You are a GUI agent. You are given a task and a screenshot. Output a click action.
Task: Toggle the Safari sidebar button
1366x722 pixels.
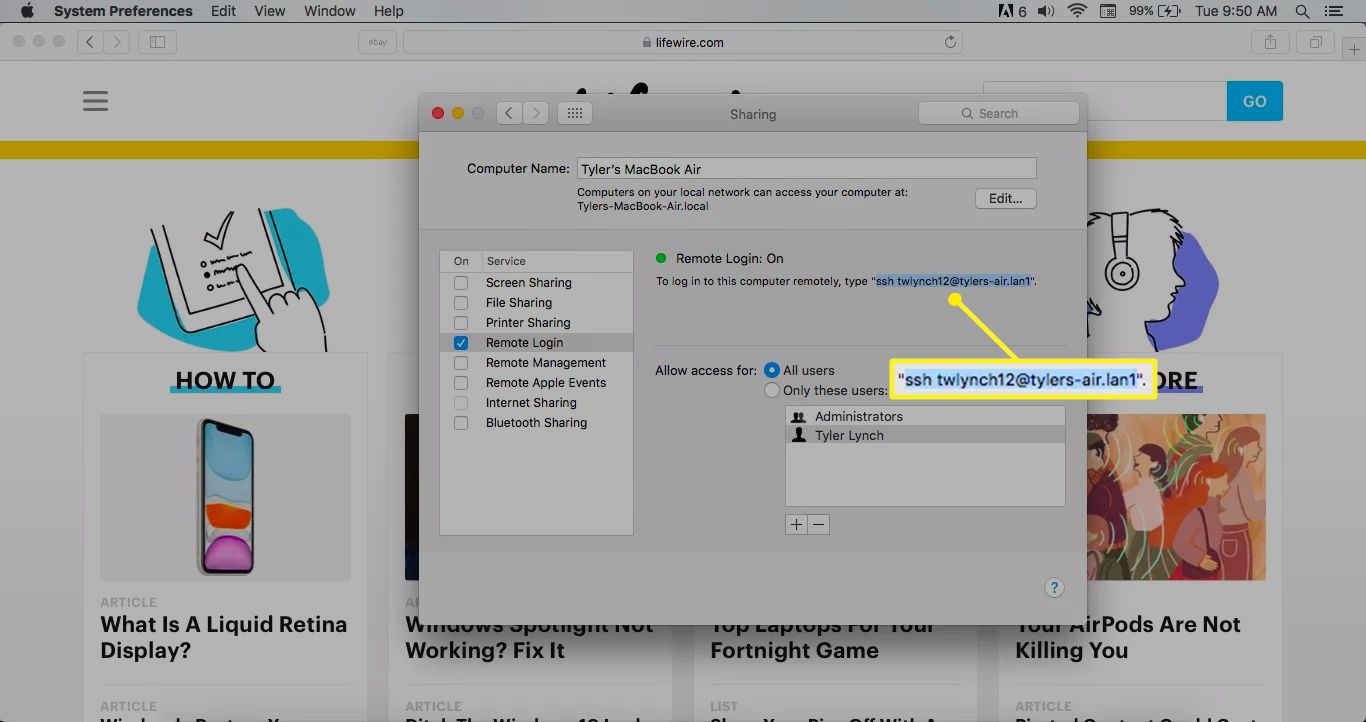[x=157, y=42]
